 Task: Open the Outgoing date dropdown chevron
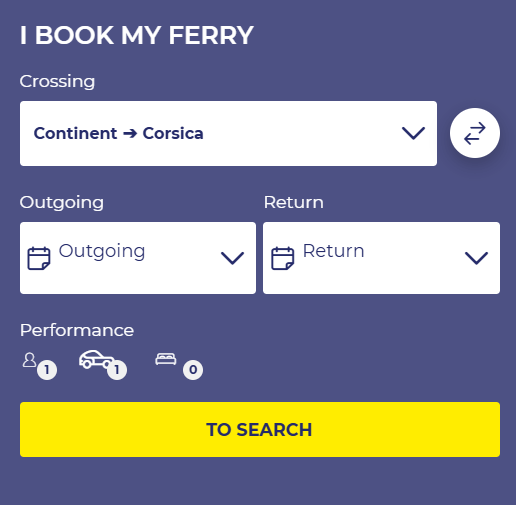(x=232, y=258)
